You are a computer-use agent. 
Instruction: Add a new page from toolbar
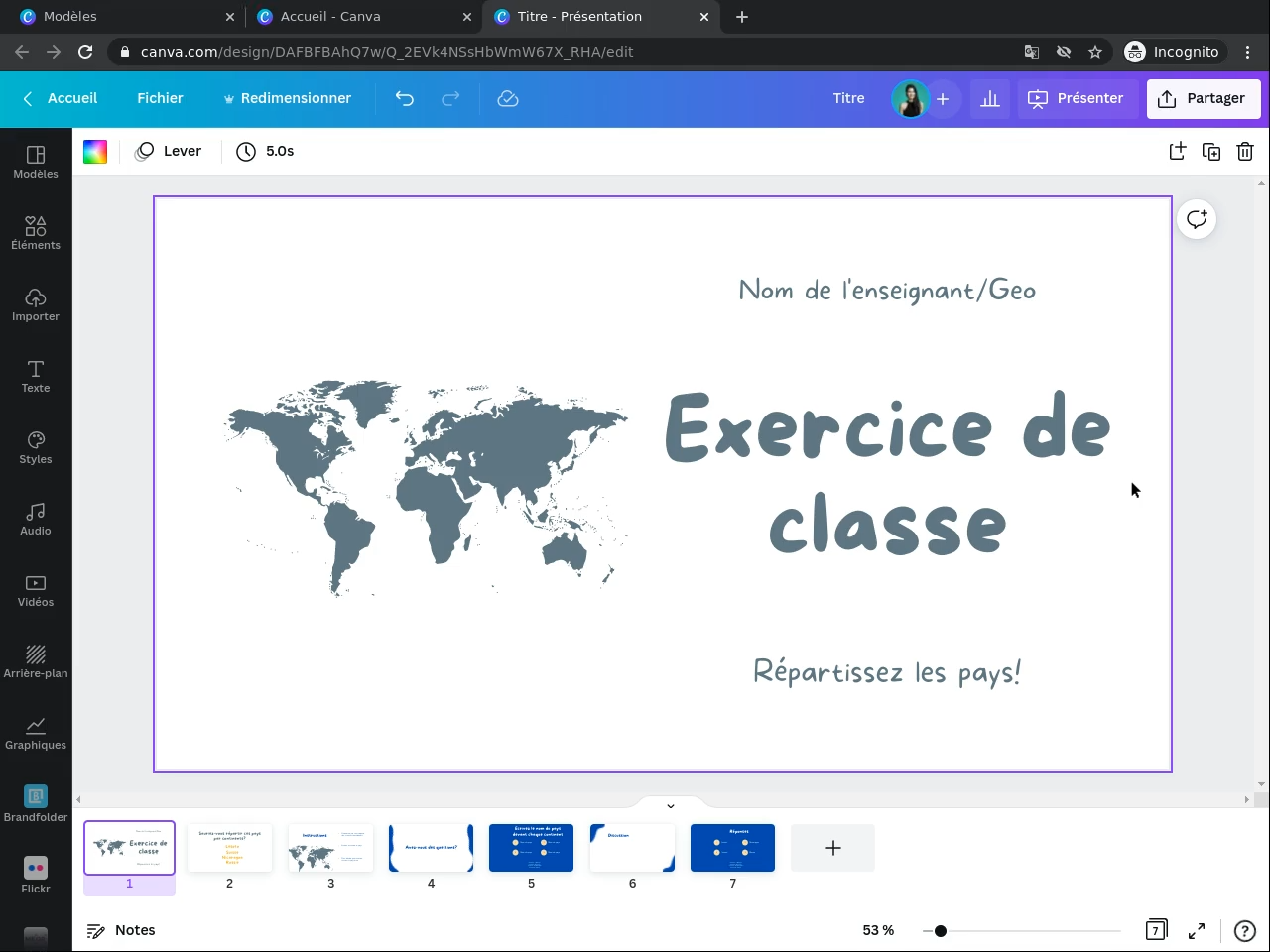click(1178, 151)
